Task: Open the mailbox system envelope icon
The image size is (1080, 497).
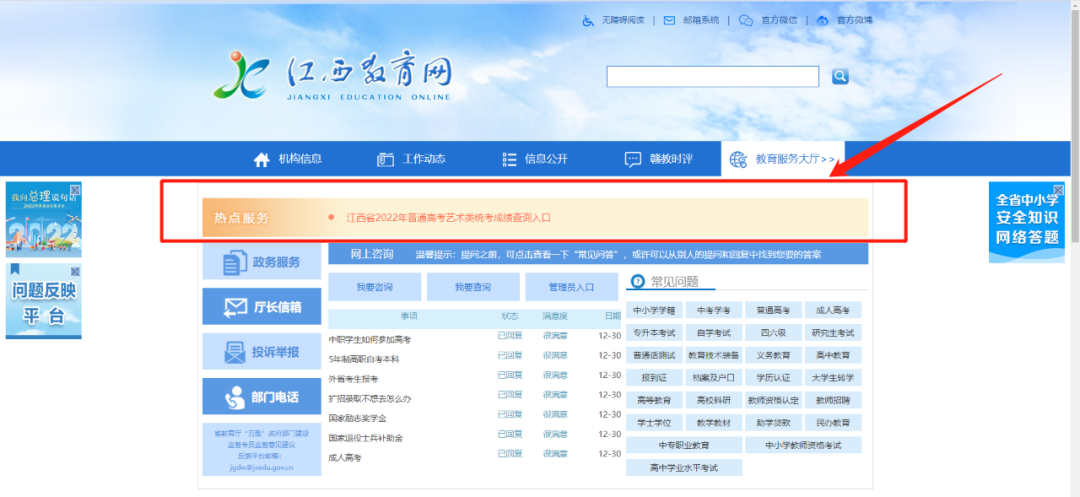Action: point(669,21)
